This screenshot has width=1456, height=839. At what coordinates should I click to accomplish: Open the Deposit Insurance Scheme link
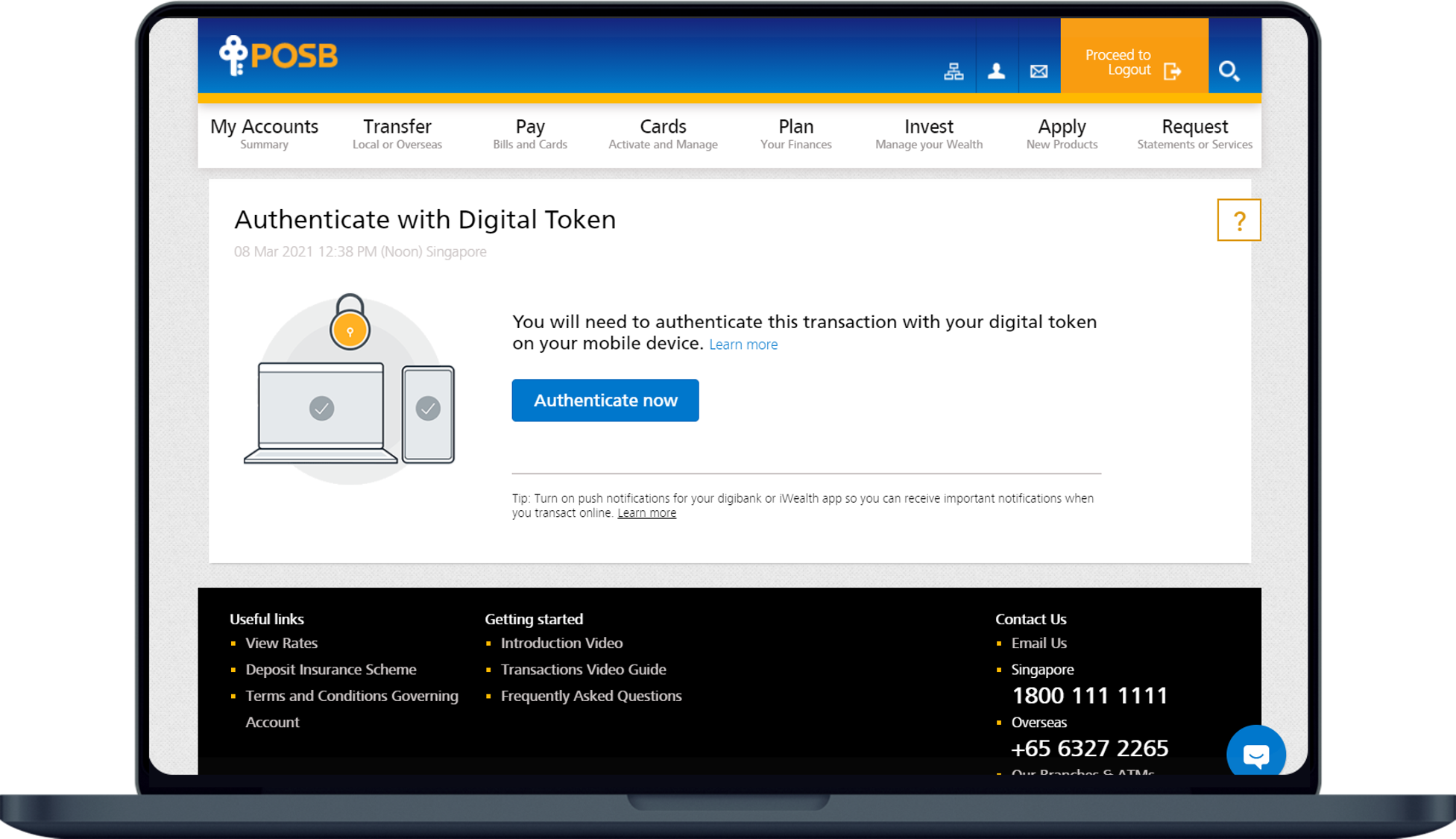point(331,670)
